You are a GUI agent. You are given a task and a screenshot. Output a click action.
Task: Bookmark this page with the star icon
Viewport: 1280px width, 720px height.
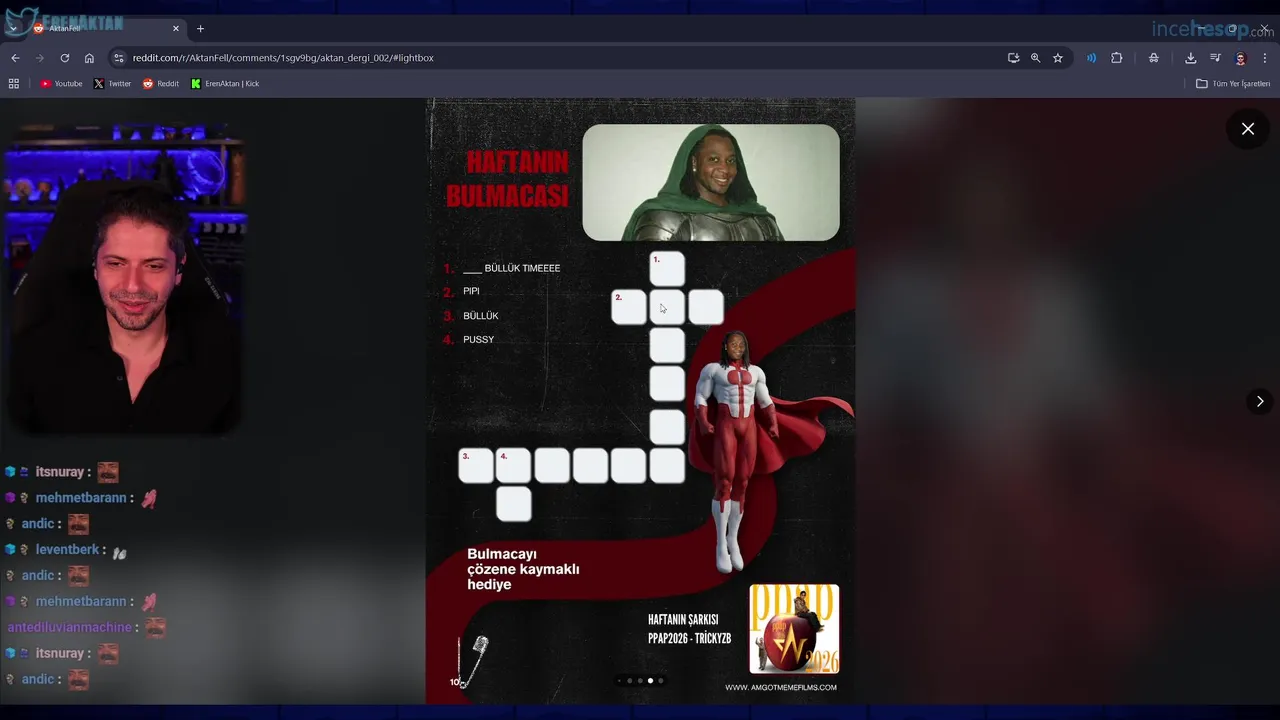click(x=1057, y=58)
